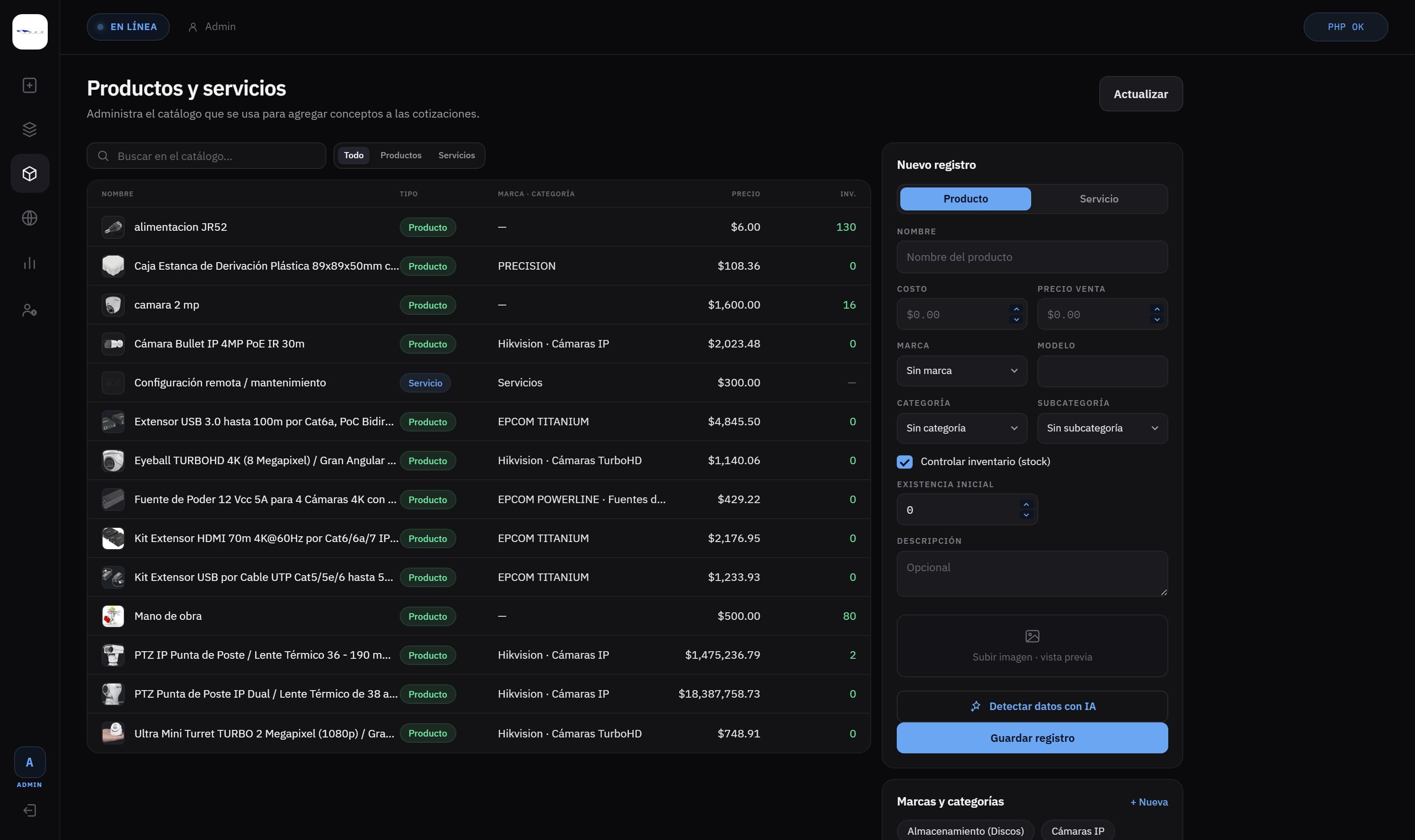Viewport: 1415px width, 840px height.
Task: Switch new record type to Servicio
Action: click(x=1098, y=199)
